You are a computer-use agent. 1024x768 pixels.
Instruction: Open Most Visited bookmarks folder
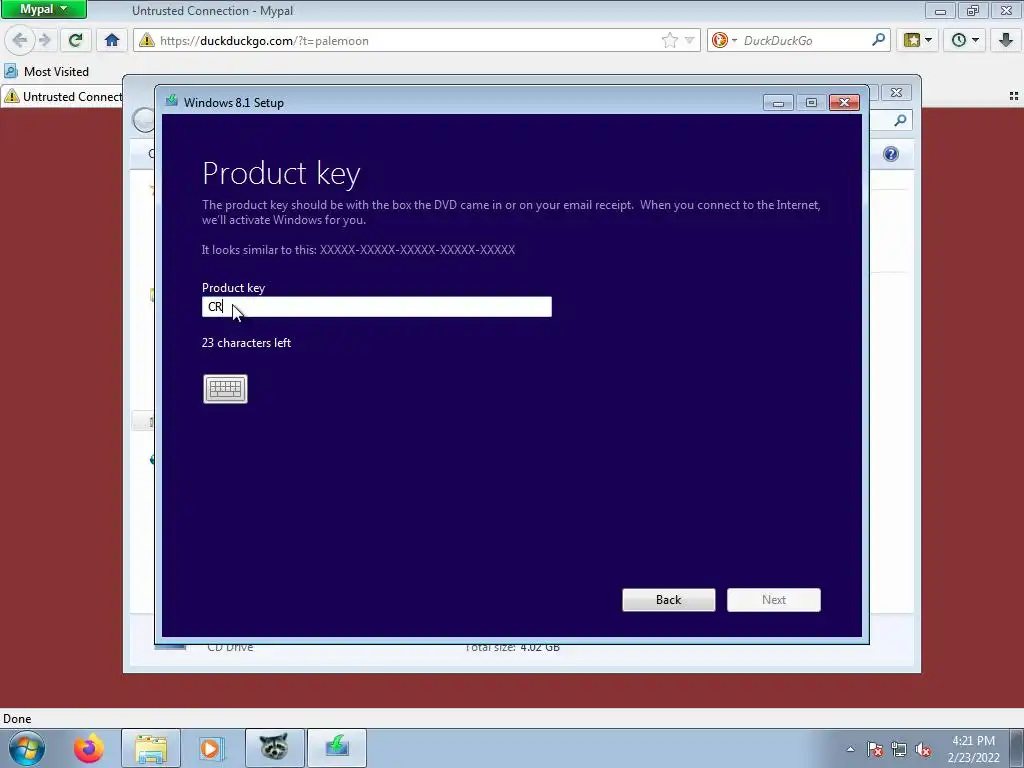pyautogui.click(x=46, y=71)
